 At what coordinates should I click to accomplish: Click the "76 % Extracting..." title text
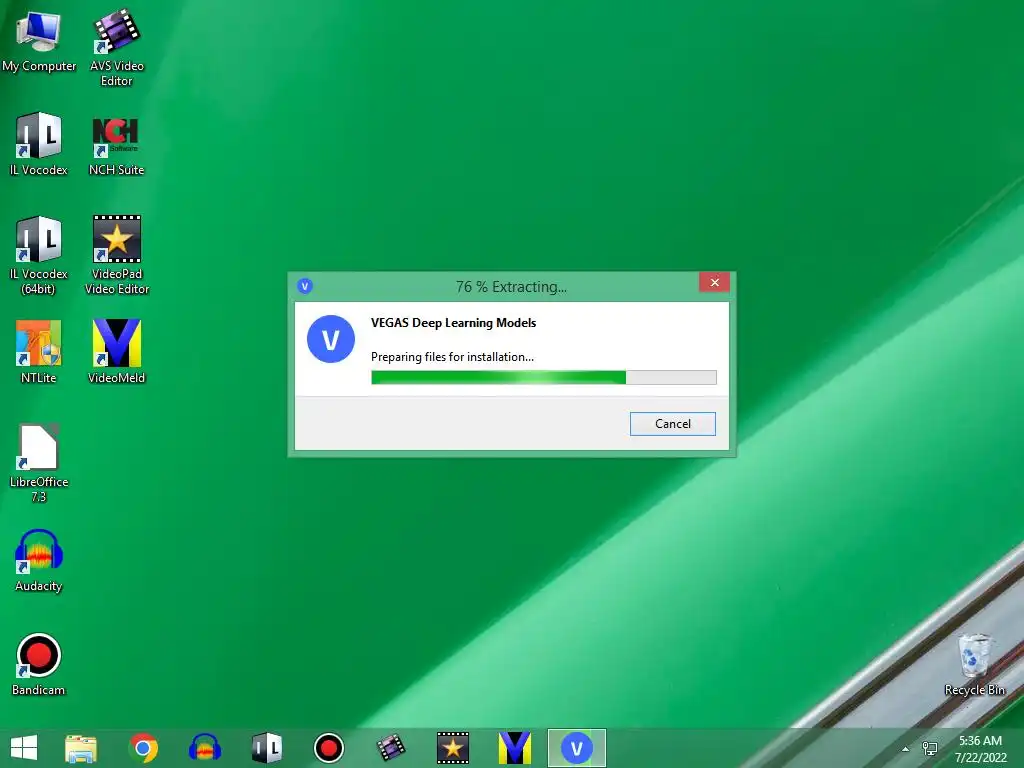pyautogui.click(x=511, y=287)
